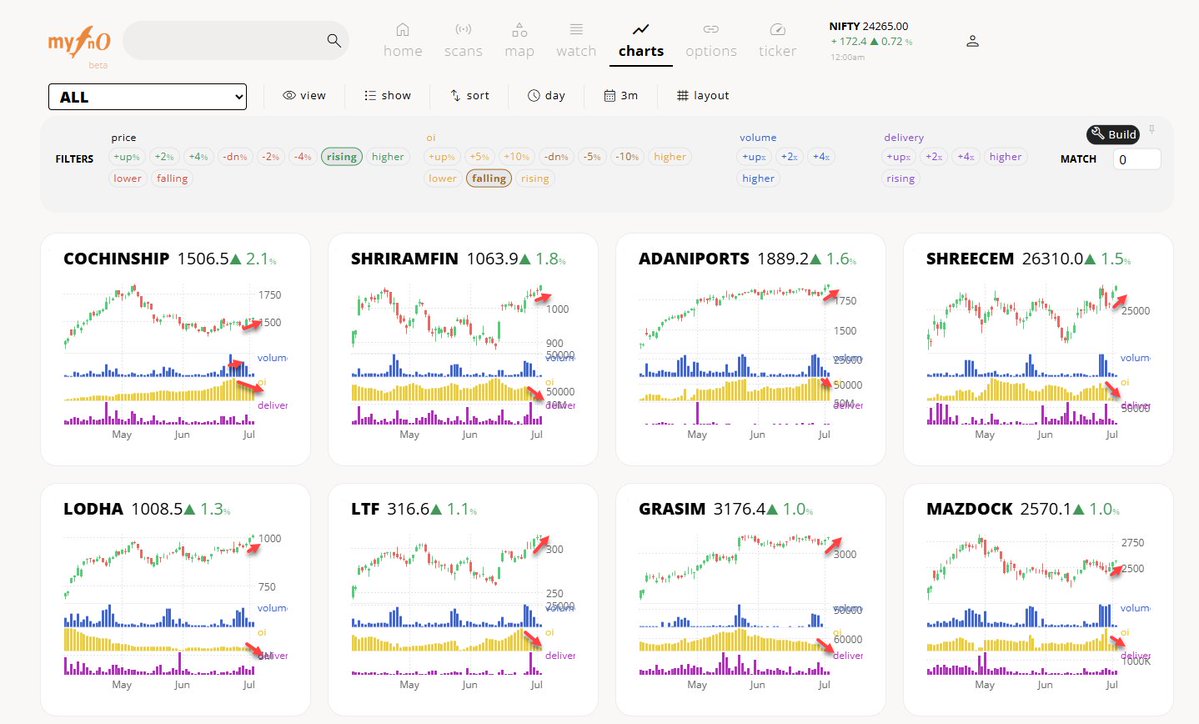This screenshot has height=724, width=1199.
Task: Toggle oi +10% filter
Action: pos(516,157)
